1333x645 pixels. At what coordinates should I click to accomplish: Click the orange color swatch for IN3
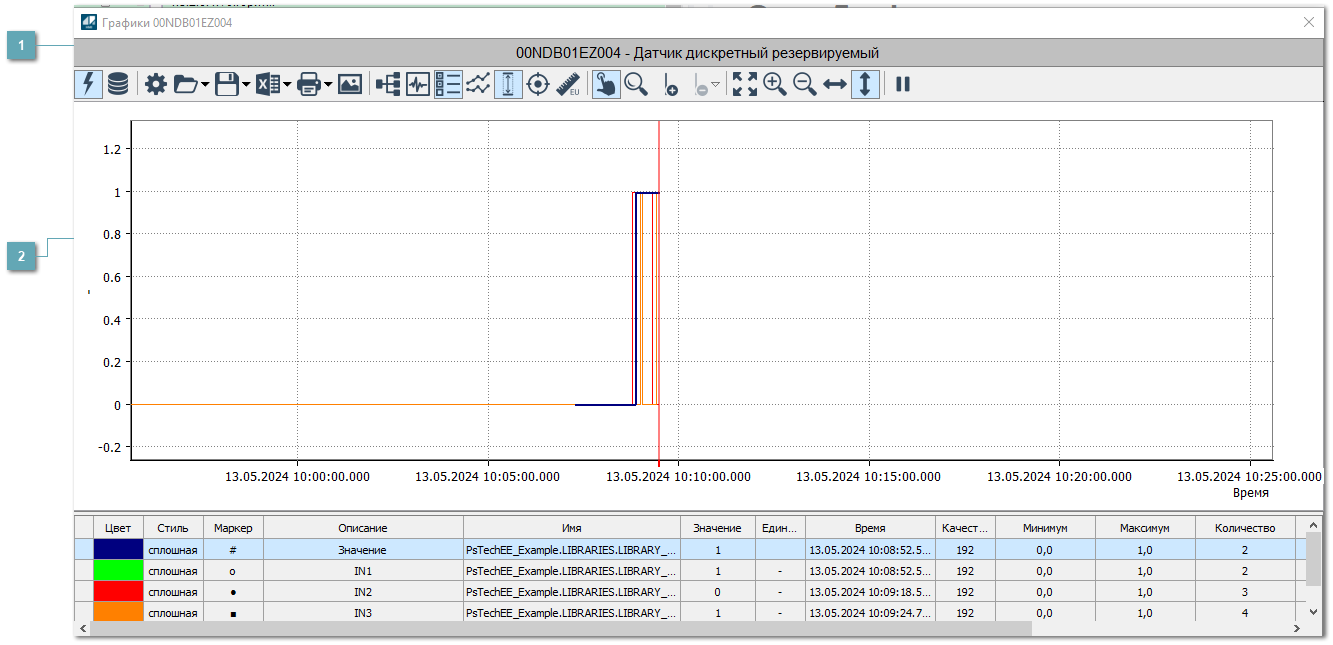tap(118, 613)
